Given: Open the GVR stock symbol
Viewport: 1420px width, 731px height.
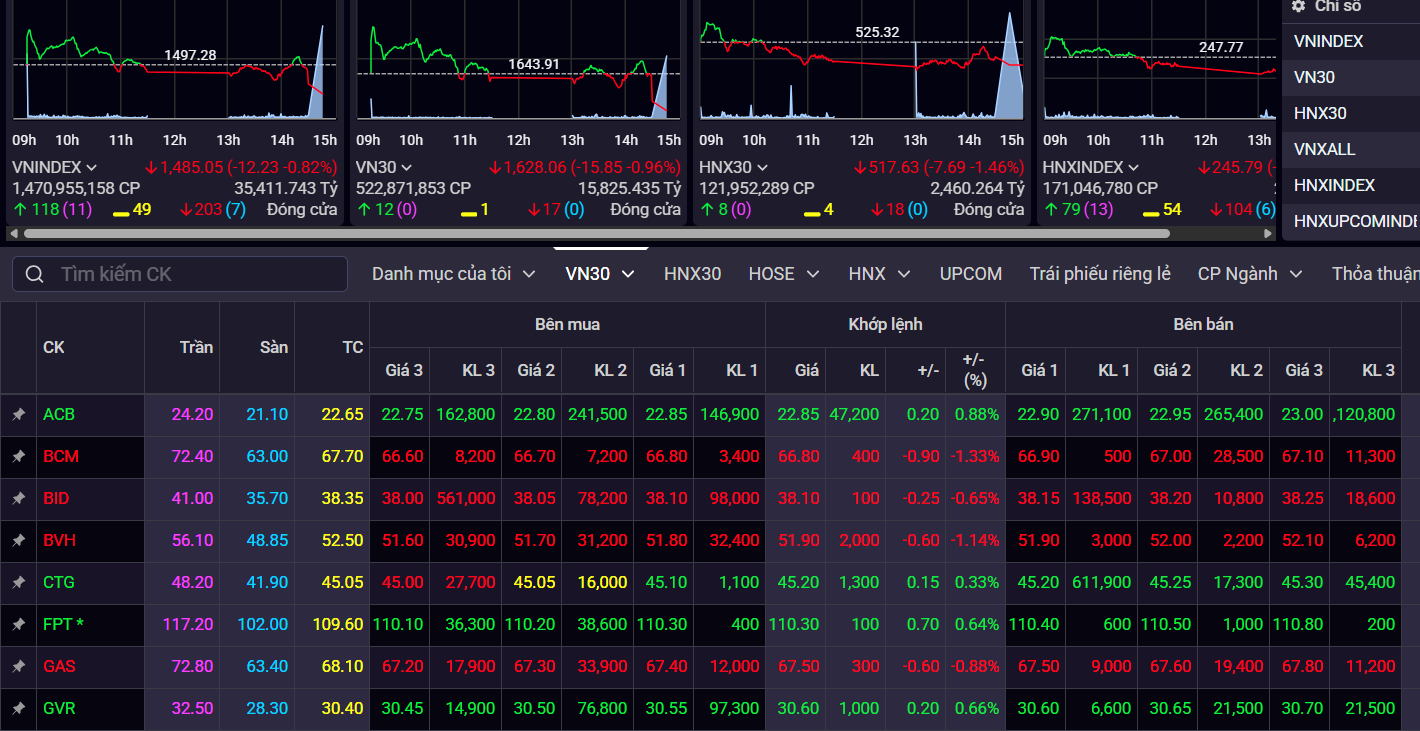Looking at the screenshot, I should pos(59,708).
